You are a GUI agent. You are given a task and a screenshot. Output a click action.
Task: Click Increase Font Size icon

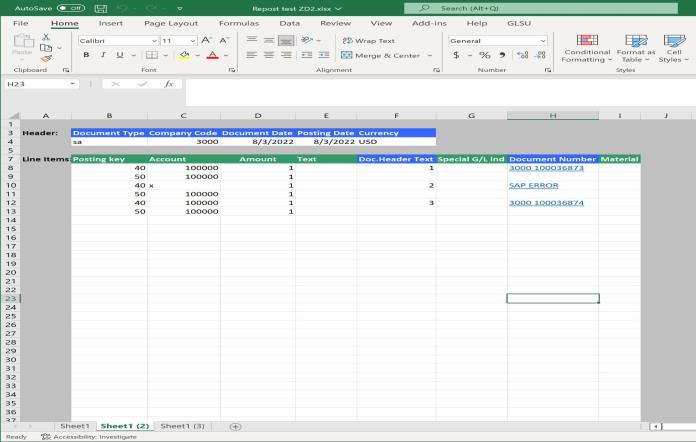[206, 40]
